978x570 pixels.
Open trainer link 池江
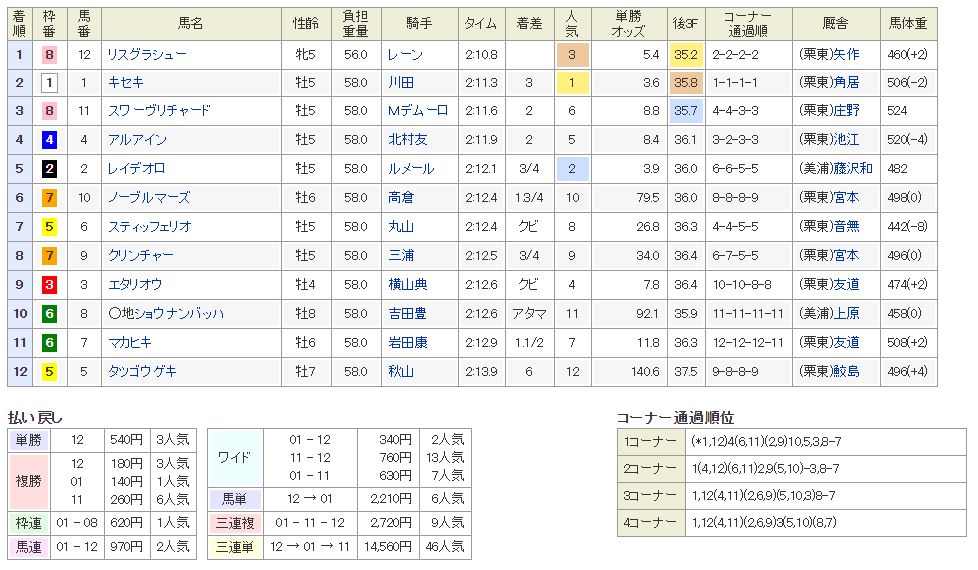(846, 140)
